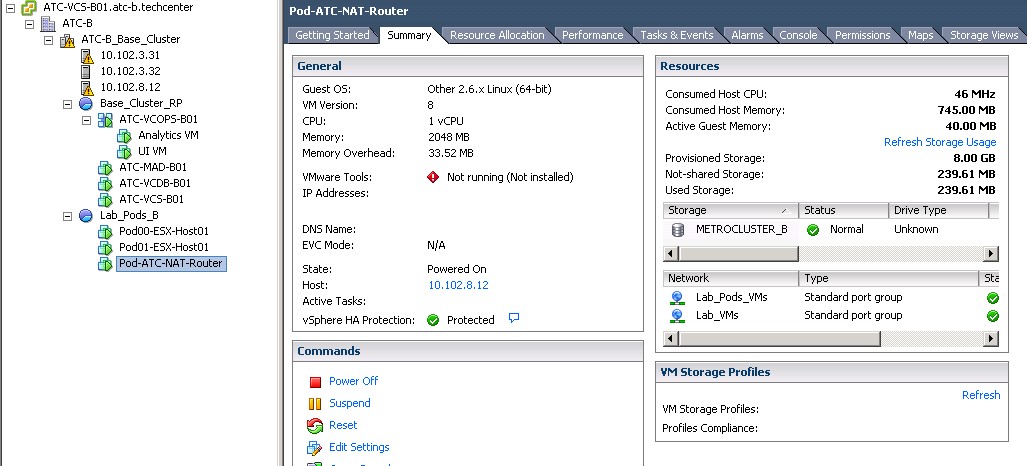Collapse the ATC-VCOPS-B01 vApp node
Viewport: 1027px width, 466px height.
[x=87, y=120]
